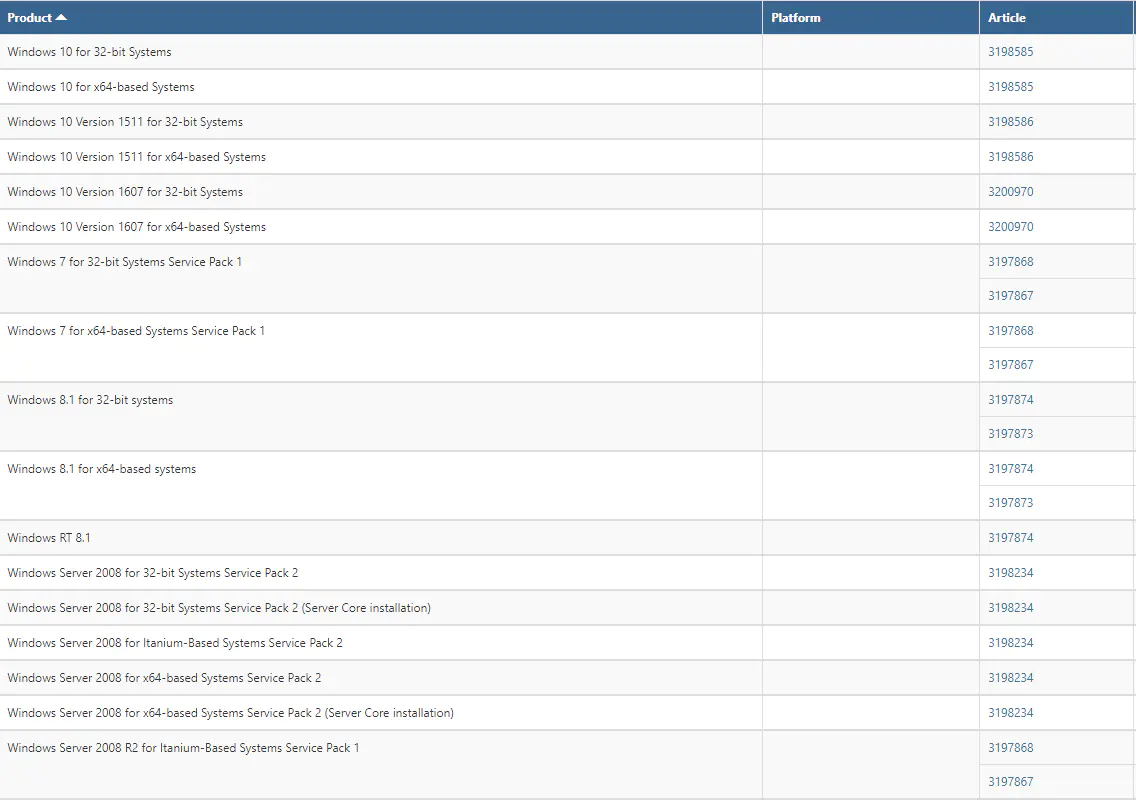The width and height of the screenshot is (1136, 800).
Task: Select 'Windows Server 2008 for x64-based Systems Service Pack 2'
Action: tap(164, 678)
